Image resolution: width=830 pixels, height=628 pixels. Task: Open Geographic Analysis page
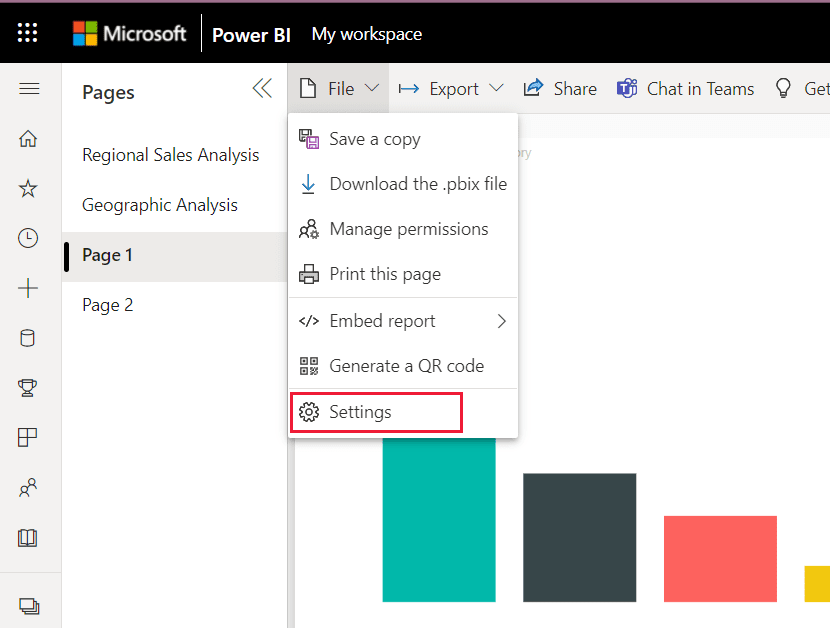tap(160, 205)
